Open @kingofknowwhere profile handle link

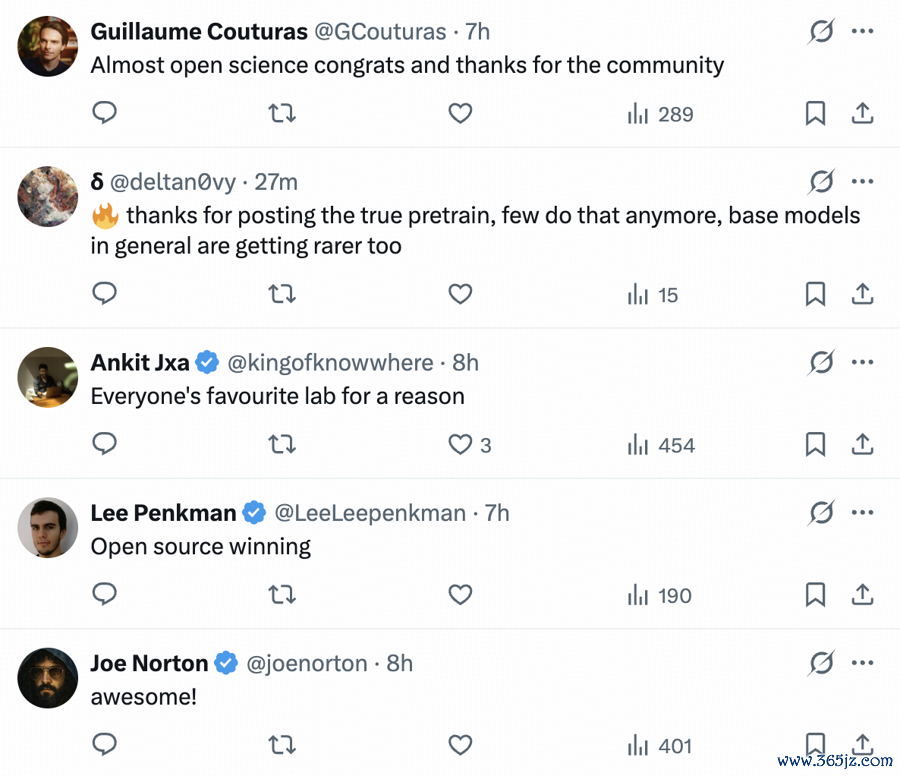coord(331,362)
